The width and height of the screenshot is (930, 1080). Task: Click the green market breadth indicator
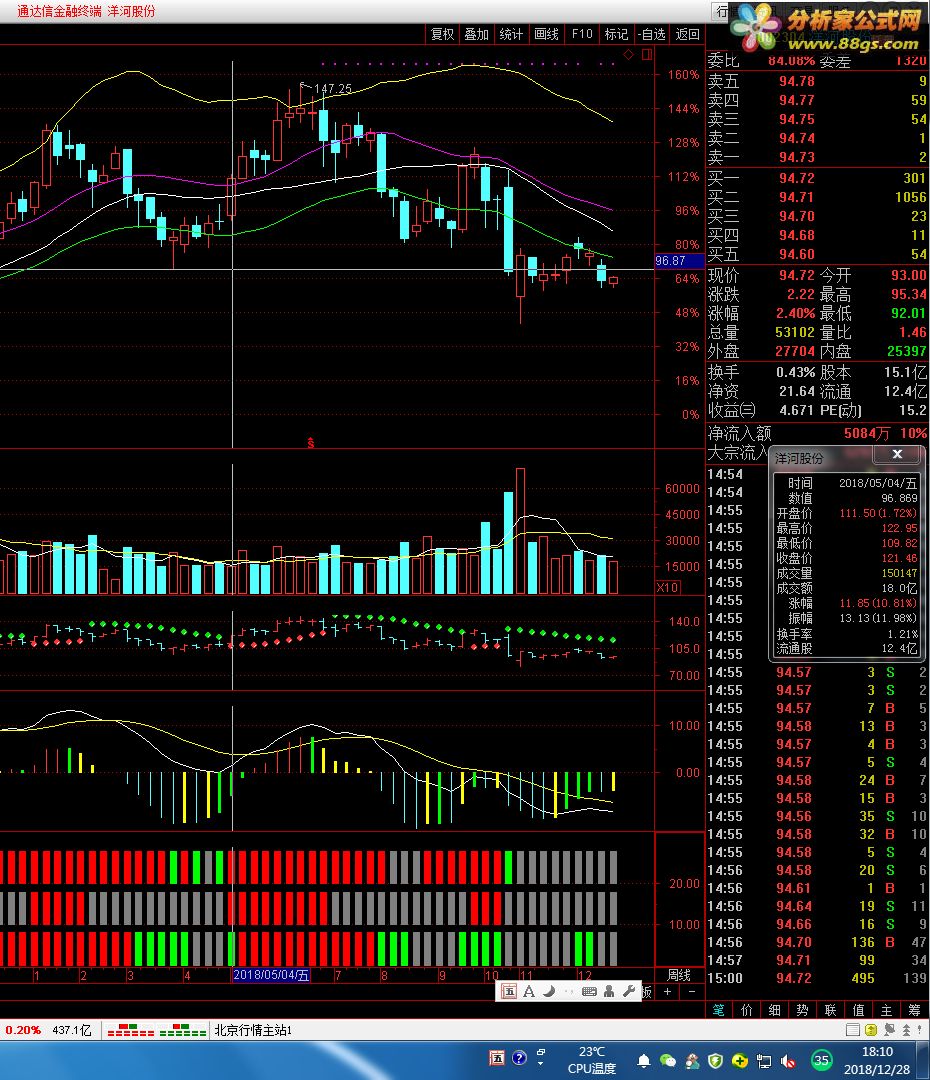click(183, 1030)
